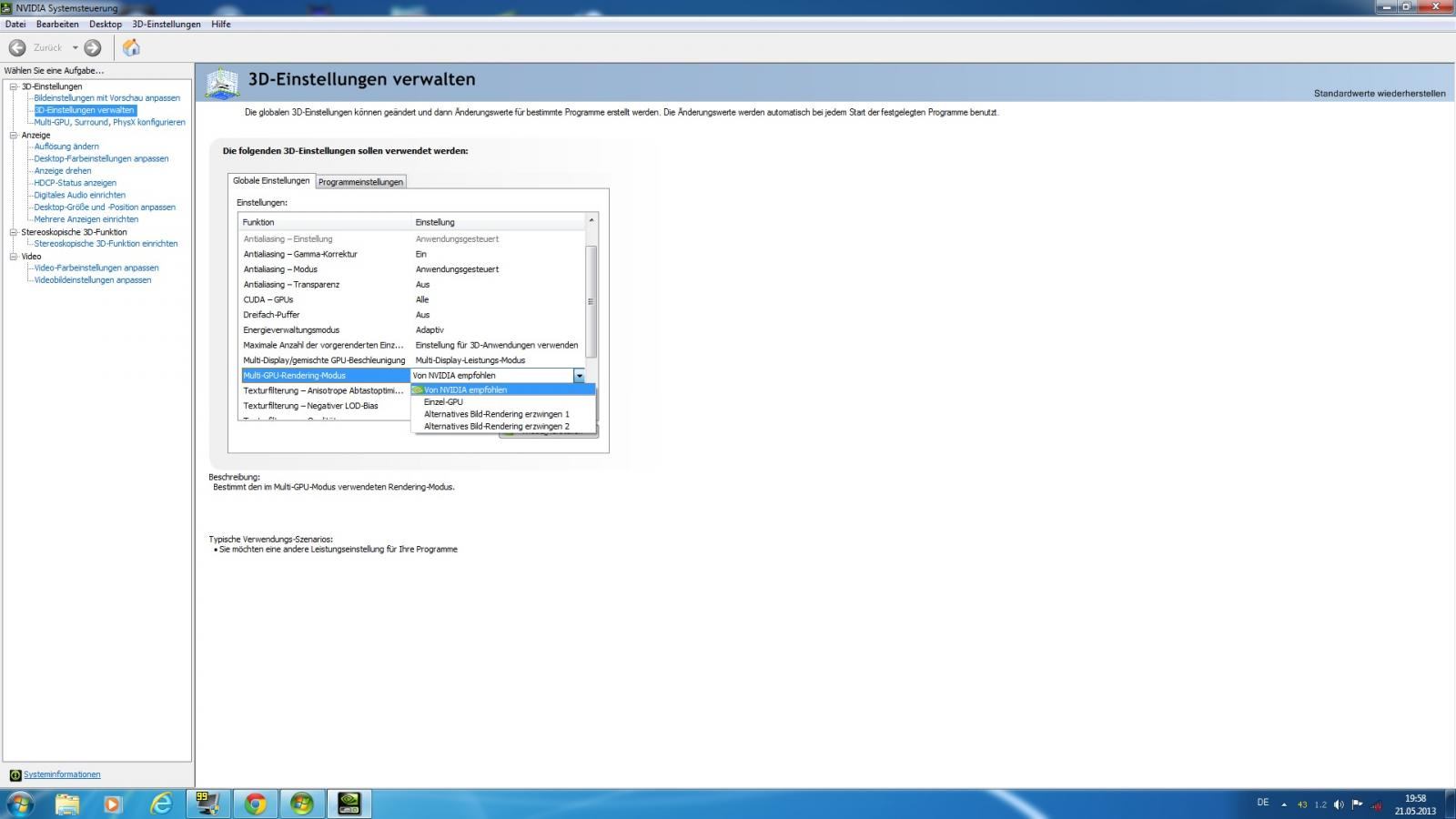Screen dimensions: 1456x819
Task: Select the Antialiasing – Transparenz row
Action: 411,285
